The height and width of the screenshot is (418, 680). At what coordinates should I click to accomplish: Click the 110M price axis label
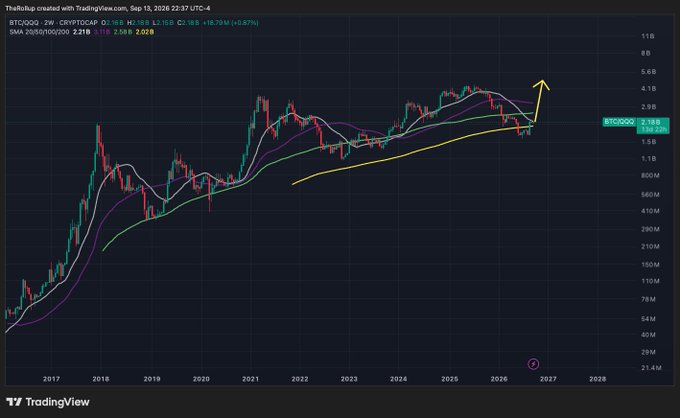pyautogui.click(x=650, y=281)
